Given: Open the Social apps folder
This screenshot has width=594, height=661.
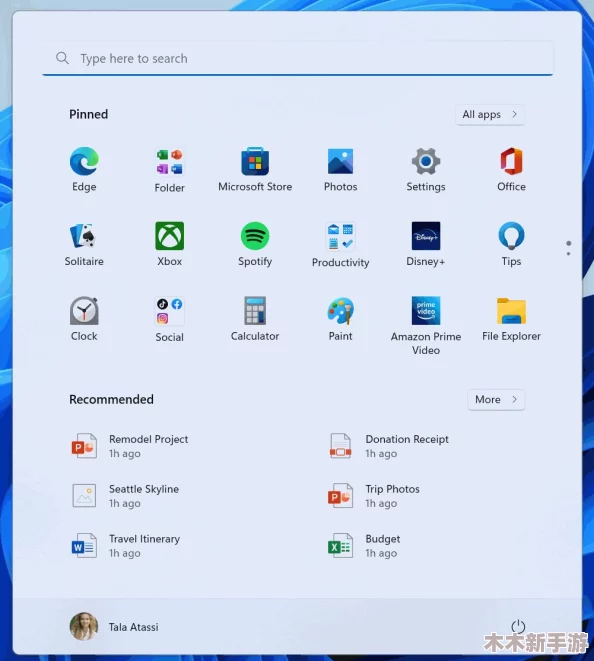Looking at the screenshot, I should point(169,311).
